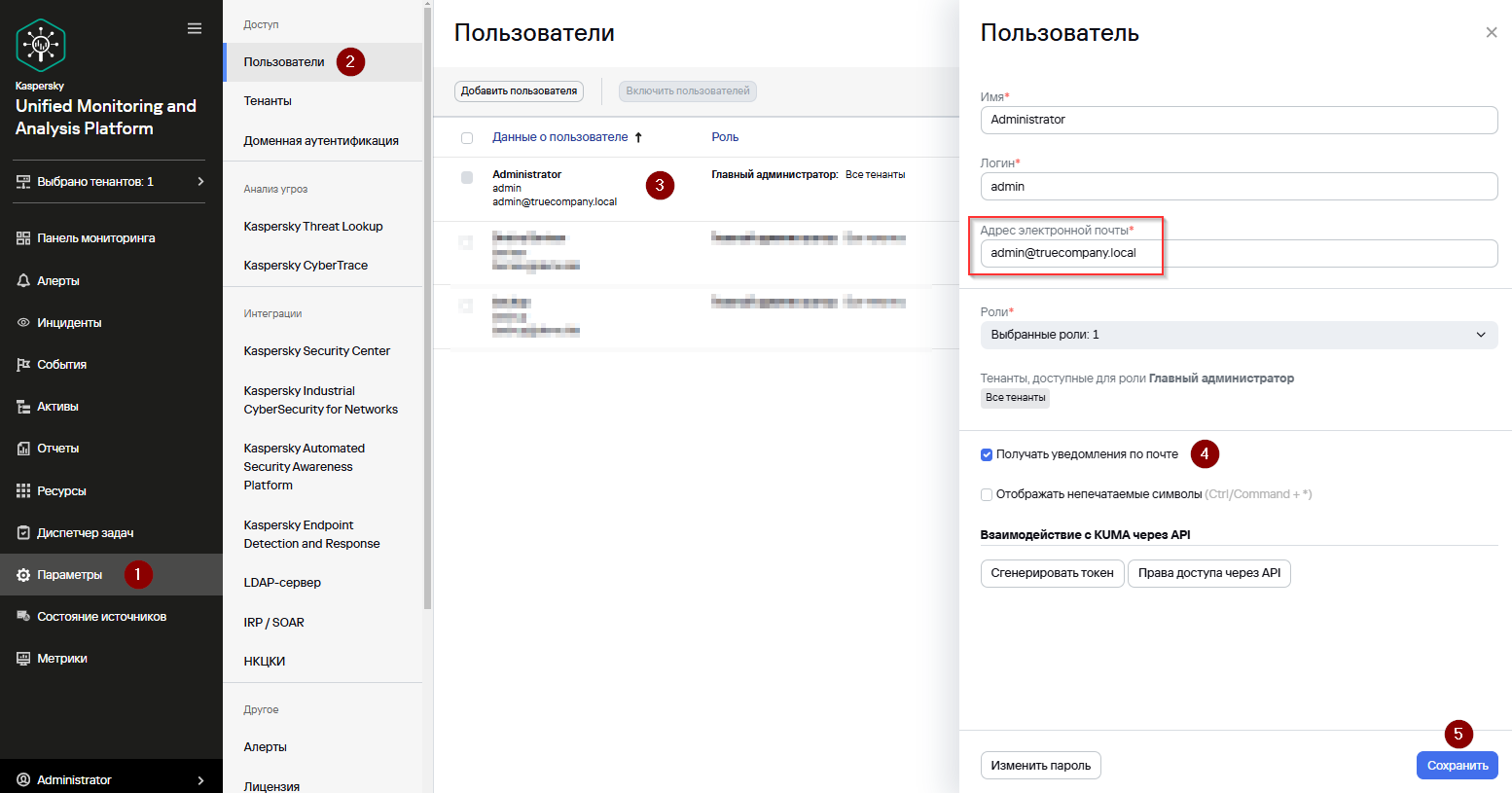Viewport: 1512px width, 793px height.
Task: Click the Kaspersky KUMA logo icon
Action: click(x=41, y=45)
